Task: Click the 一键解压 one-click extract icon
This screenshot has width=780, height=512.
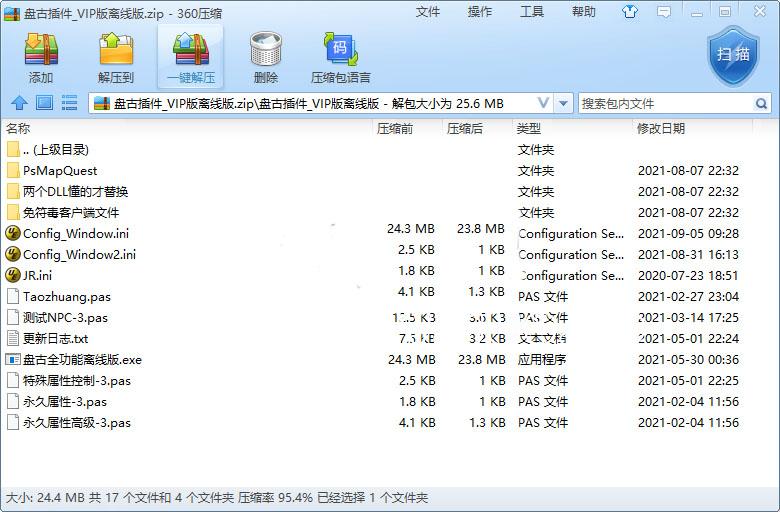Action: click(191, 50)
